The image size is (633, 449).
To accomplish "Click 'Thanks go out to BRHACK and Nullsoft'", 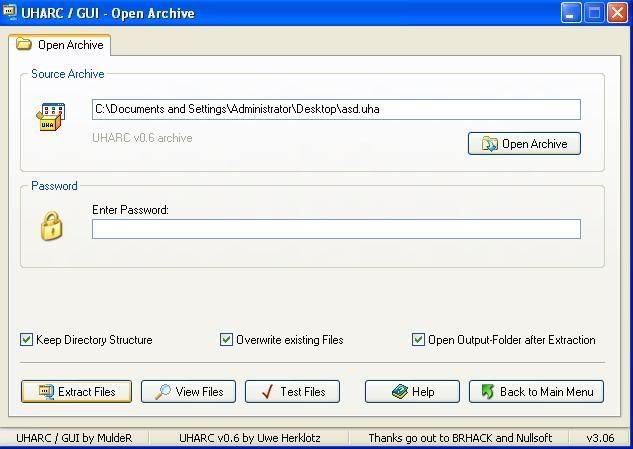I will click(x=460, y=438).
